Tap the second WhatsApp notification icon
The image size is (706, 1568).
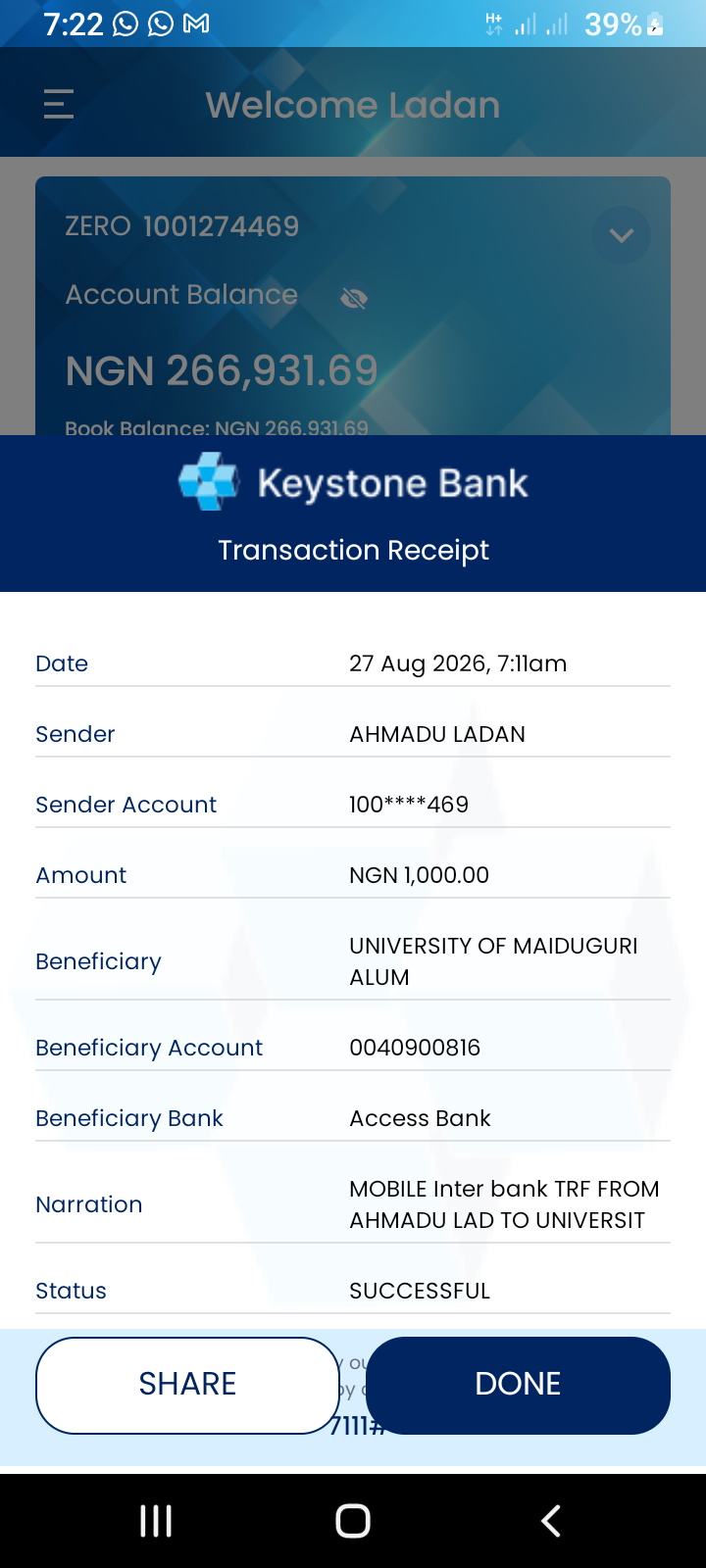tap(160, 24)
